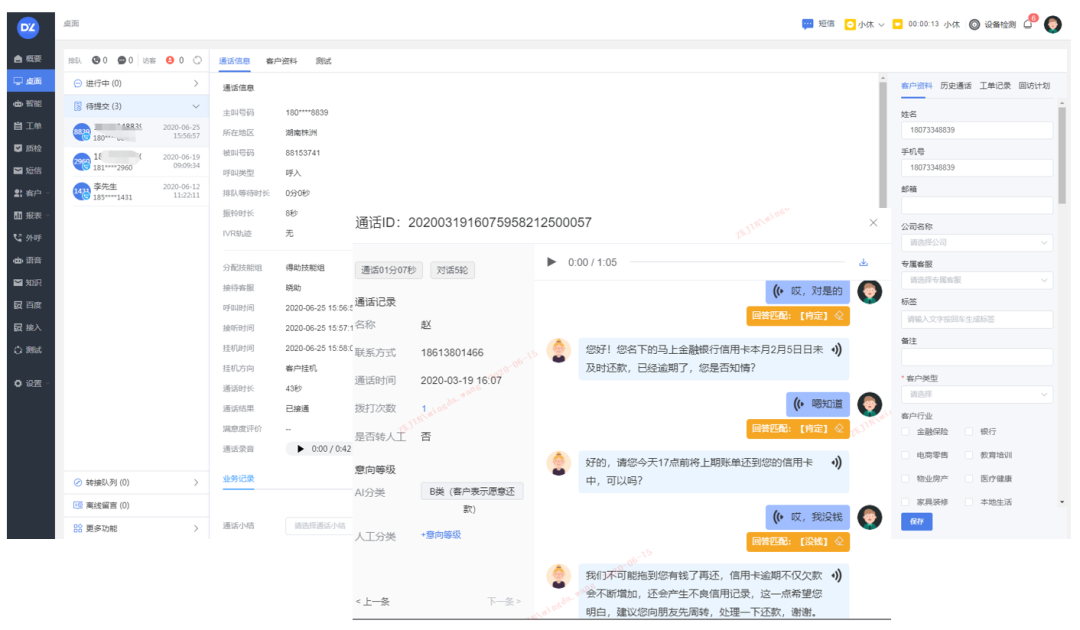The image size is (1080, 630).
Task: Click the blue 保存 save button
Action: coord(915,521)
